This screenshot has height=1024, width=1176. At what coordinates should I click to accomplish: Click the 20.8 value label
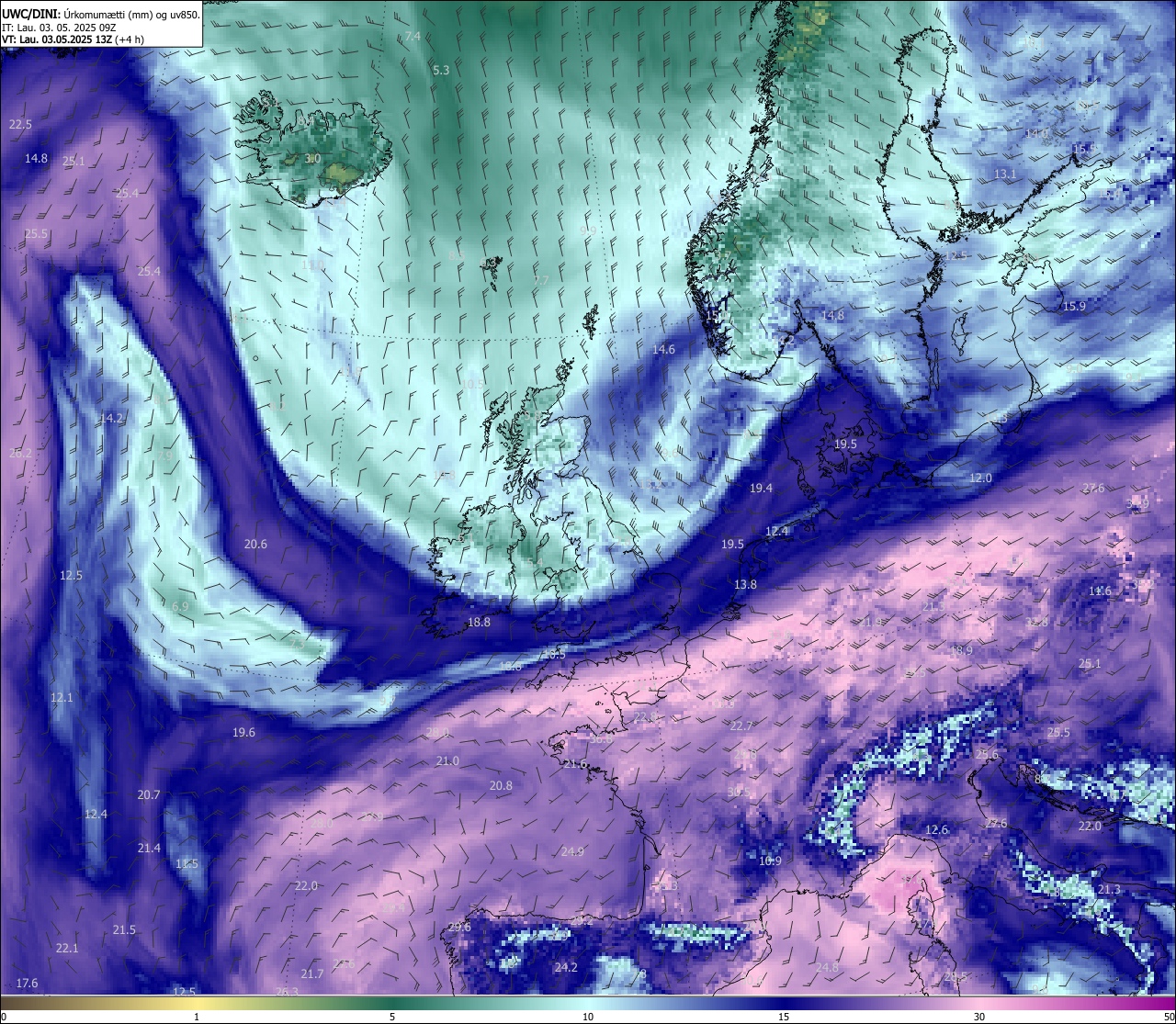tap(501, 786)
